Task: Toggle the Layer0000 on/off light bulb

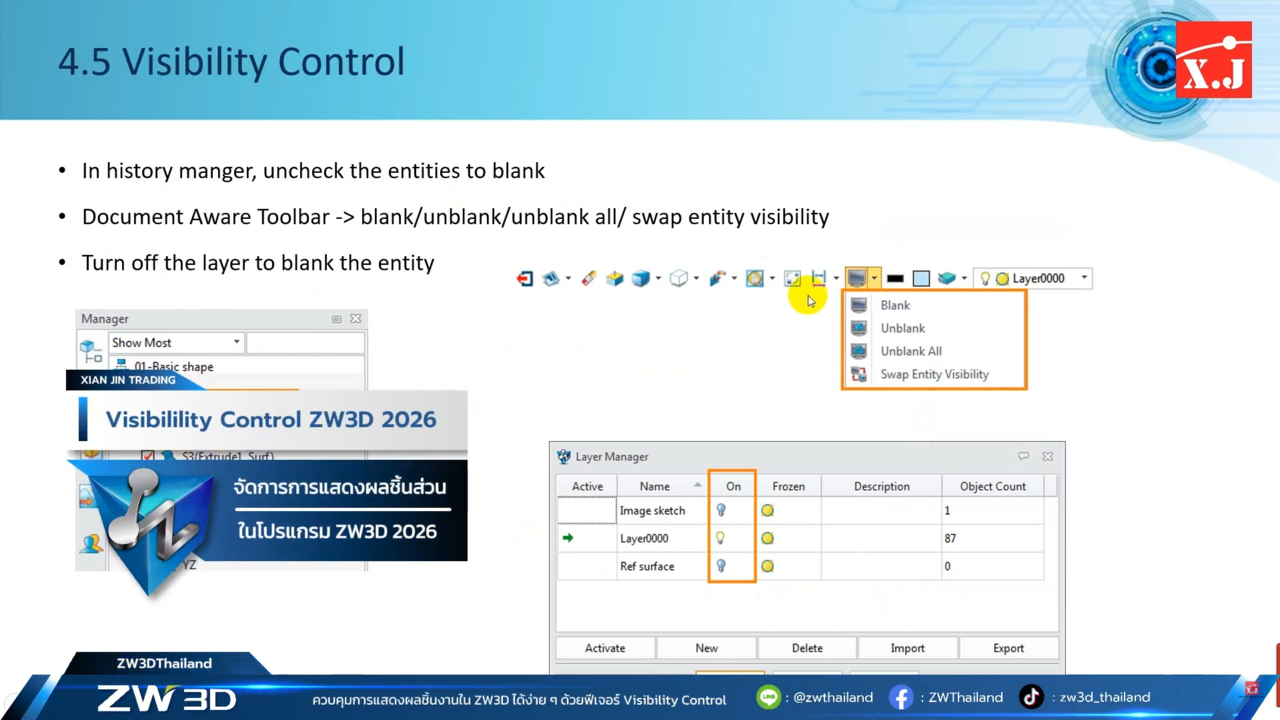Action: 720,538
